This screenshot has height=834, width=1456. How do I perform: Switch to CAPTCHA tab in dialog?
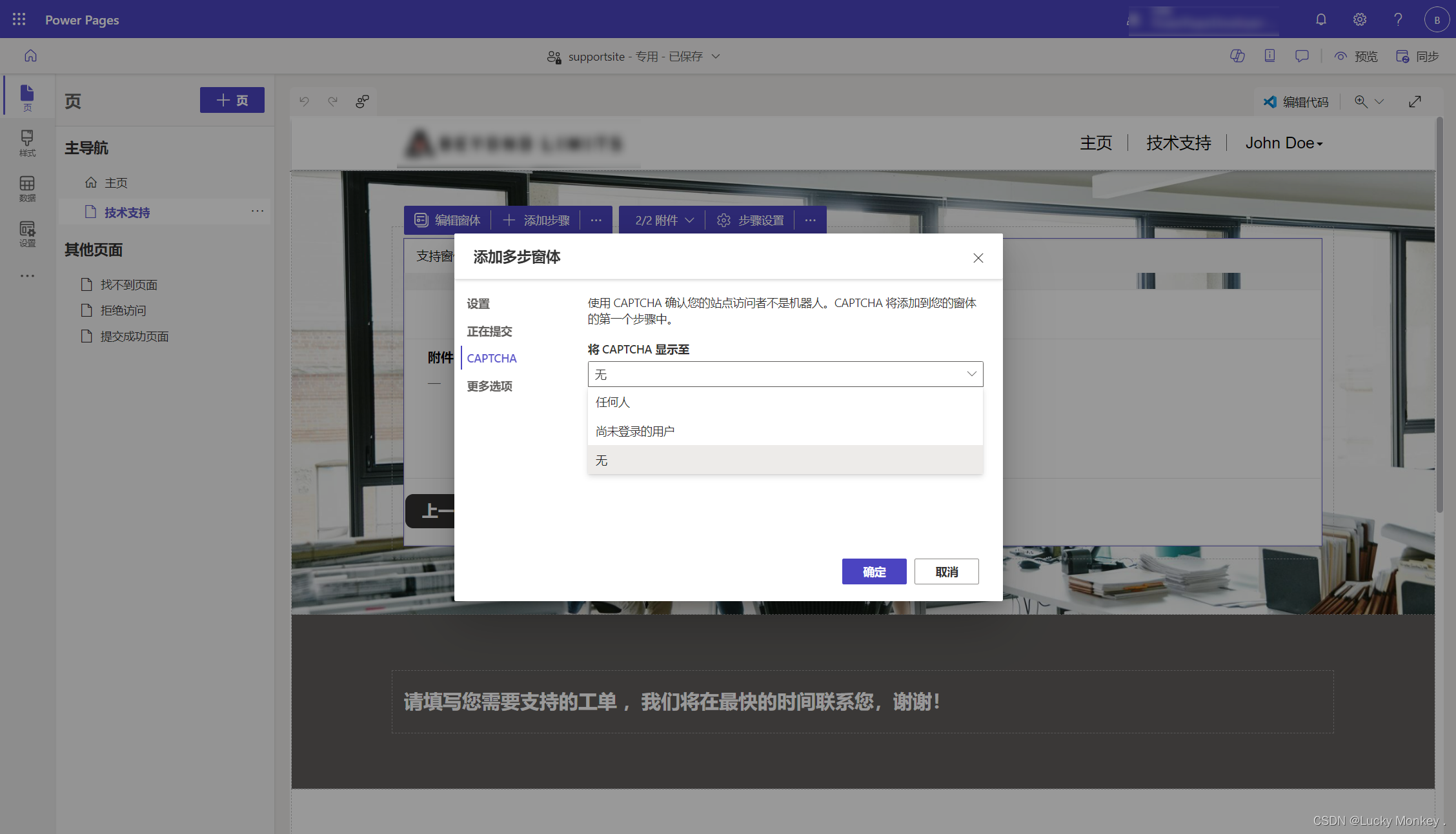(x=492, y=358)
